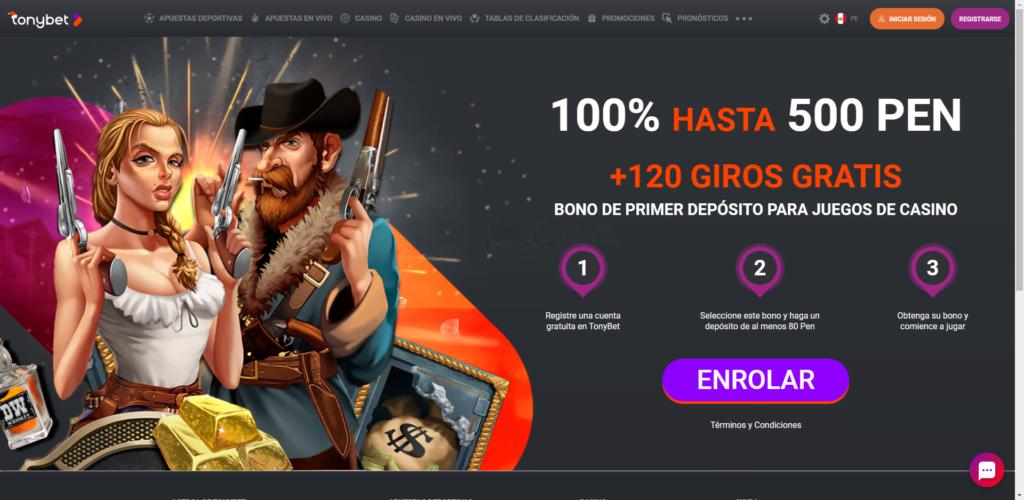This screenshot has width=1024, height=500.
Task: Click the cursor icon beside Pronósticos
Action: (x=667, y=18)
